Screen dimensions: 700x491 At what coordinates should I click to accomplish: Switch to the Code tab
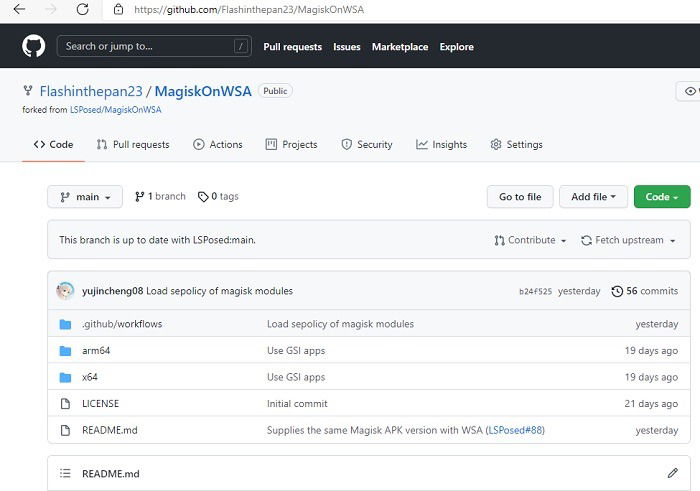point(53,145)
